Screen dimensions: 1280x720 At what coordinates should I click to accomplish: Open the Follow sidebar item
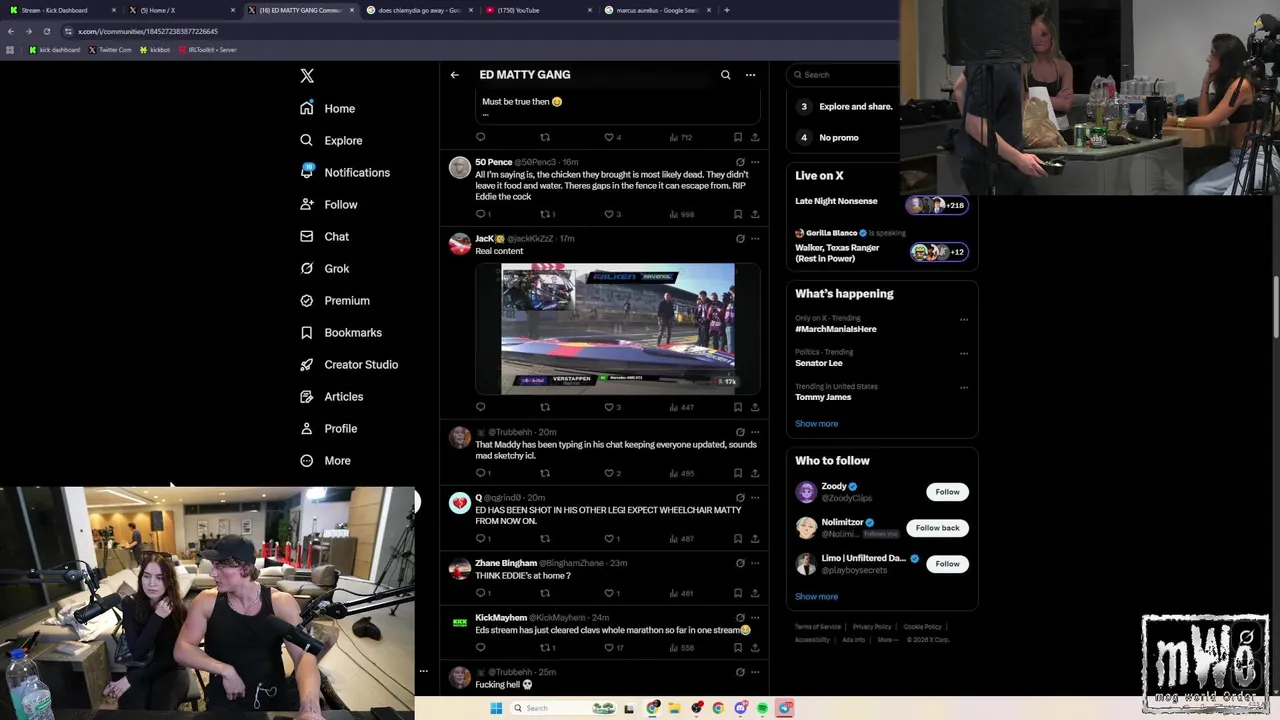click(x=329, y=204)
